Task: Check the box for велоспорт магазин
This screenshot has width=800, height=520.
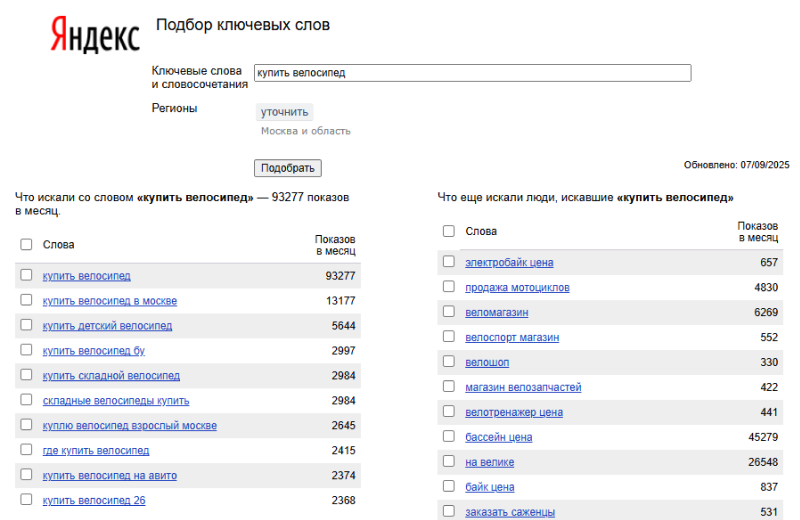Action: tap(448, 336)
